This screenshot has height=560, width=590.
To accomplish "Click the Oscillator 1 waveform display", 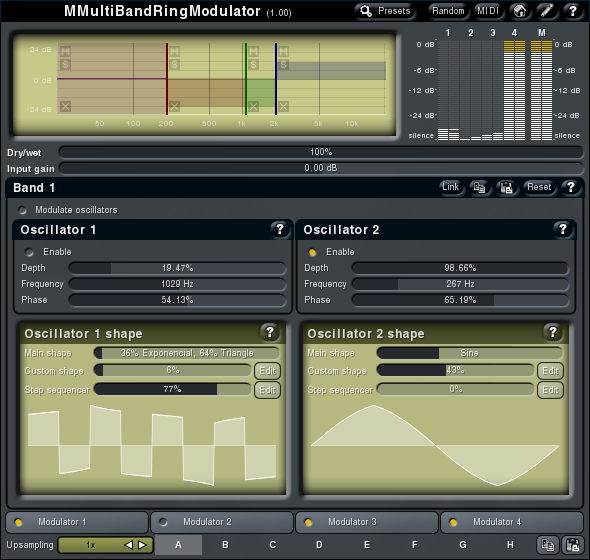I will (x=152, y=446).
